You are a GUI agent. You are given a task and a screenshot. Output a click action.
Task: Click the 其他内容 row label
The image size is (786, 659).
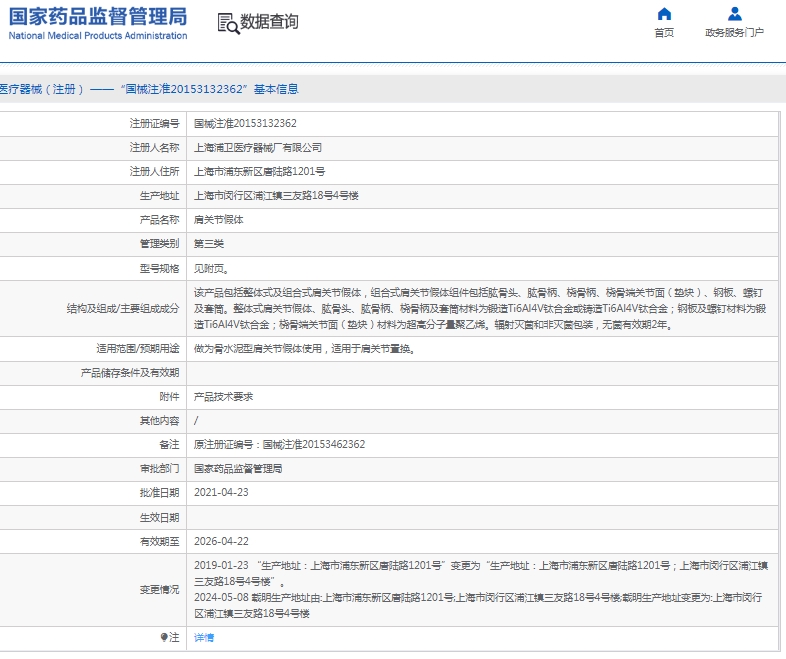pyautogui.click(x=159, y=420)
